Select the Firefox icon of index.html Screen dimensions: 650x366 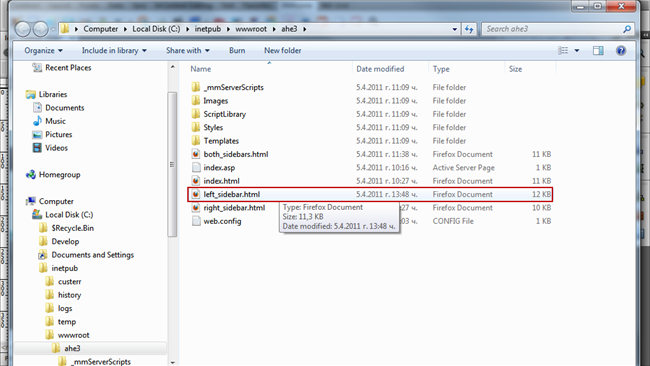[196, 181]
